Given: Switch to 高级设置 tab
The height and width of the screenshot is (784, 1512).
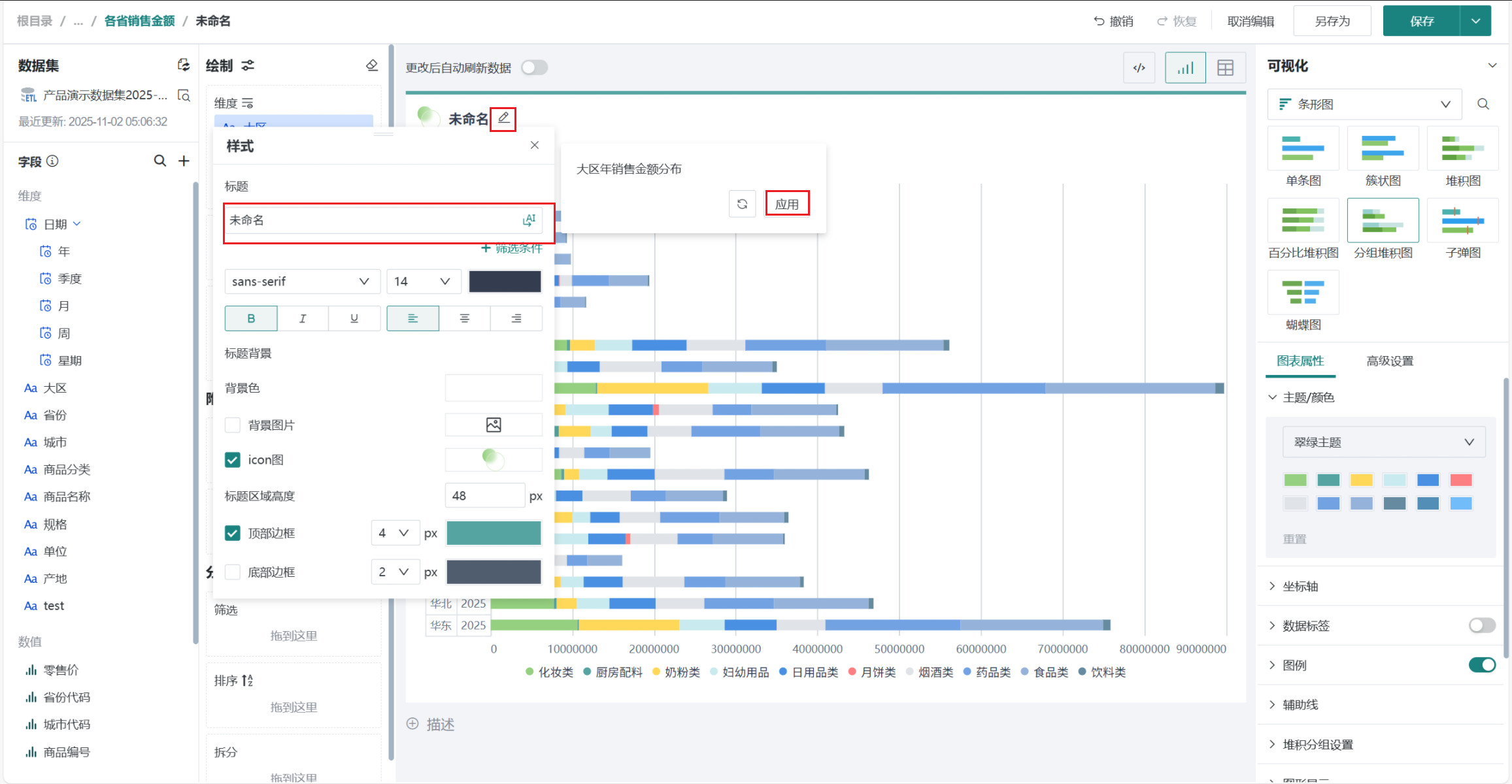Looking at the screenshot, I should click(x=1390, y=361).
